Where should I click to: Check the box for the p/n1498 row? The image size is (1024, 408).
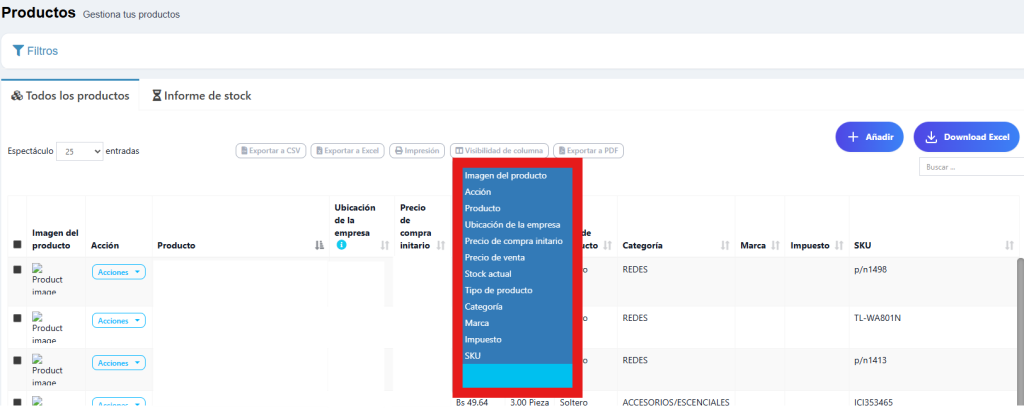(17, 269)
